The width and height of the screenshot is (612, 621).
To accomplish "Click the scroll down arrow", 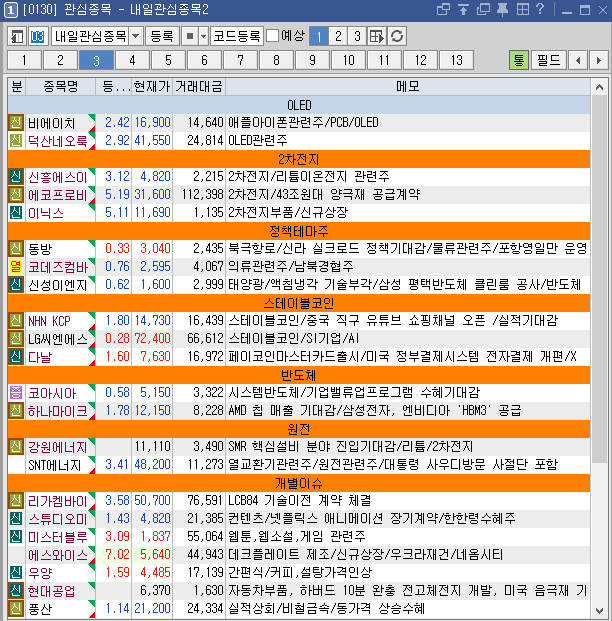I will pyautogui.click(x=599, y=610).
